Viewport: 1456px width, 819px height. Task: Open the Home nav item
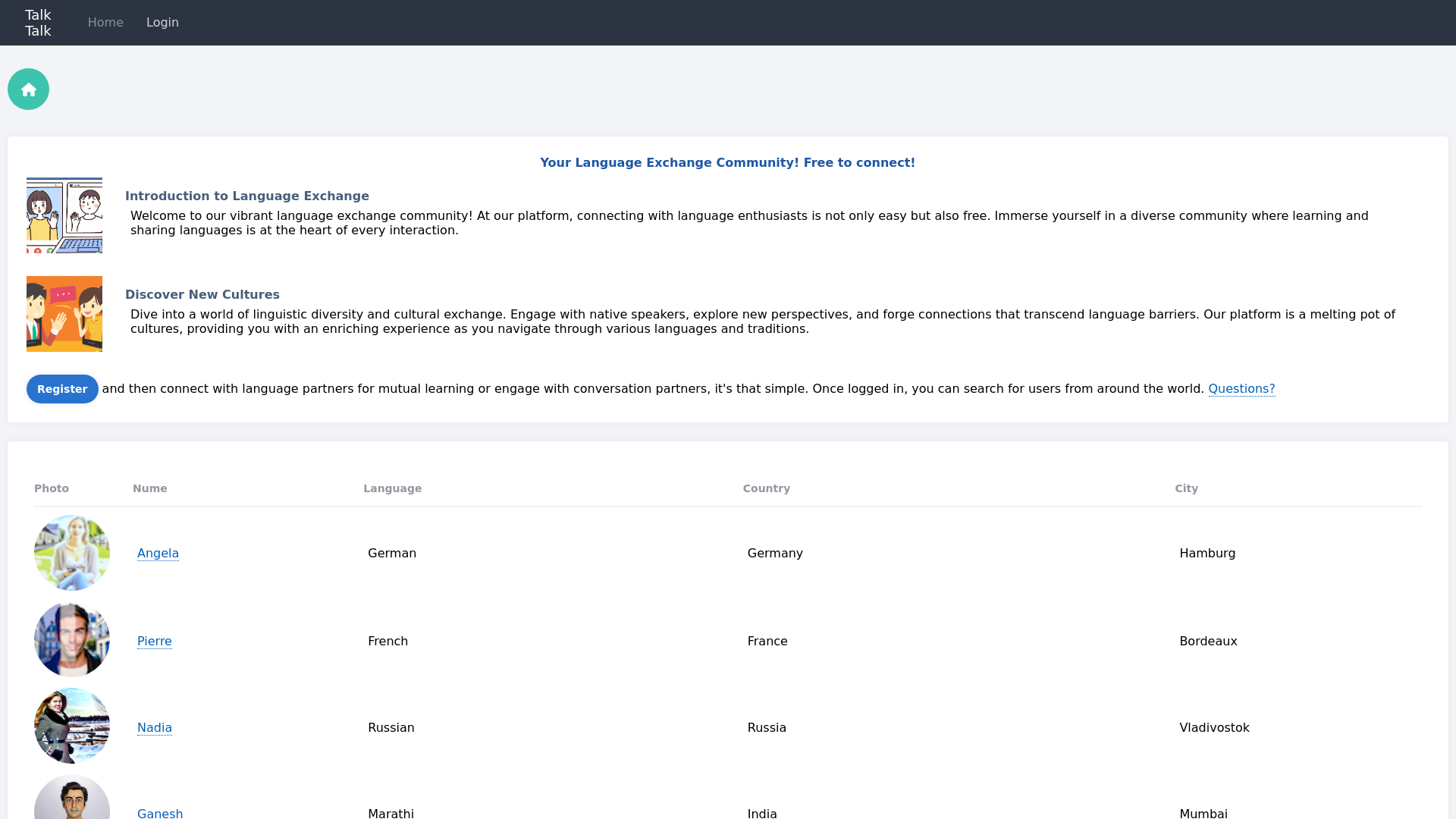coord(105,23)
